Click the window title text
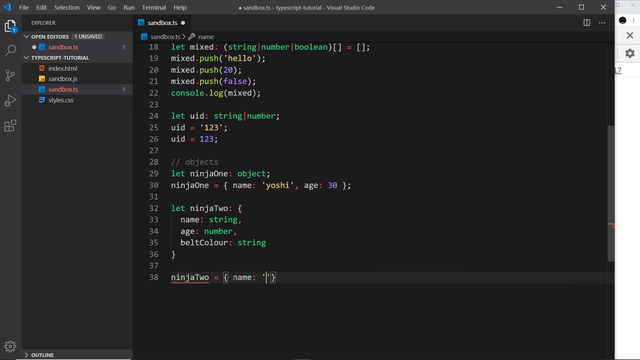 pyautogui.click(x=307, y=7)
